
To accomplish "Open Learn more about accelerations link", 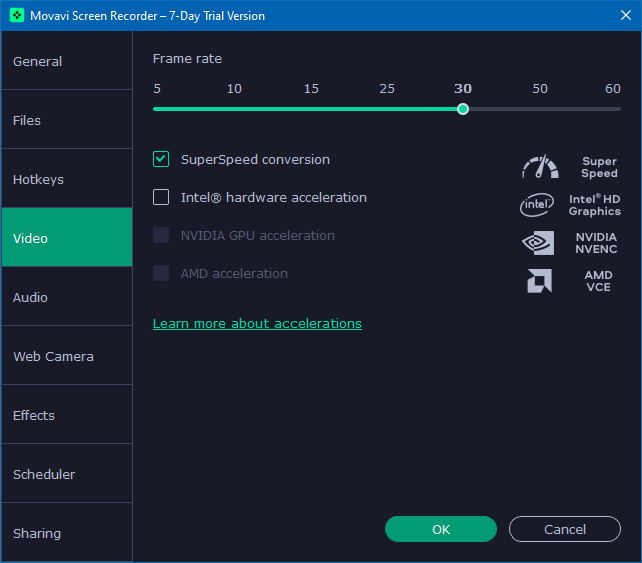I will tap(257, 323).
